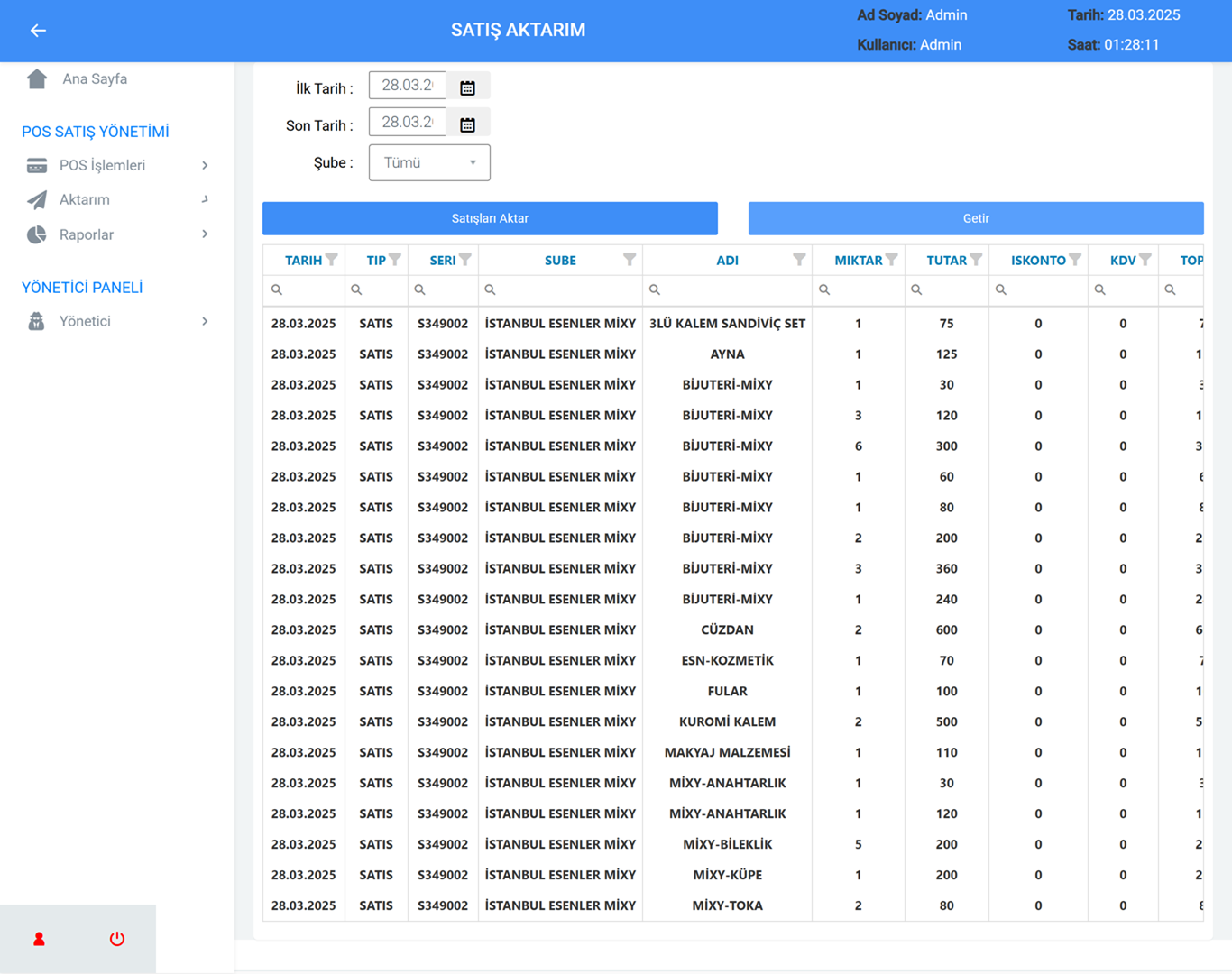Click the back arrow icon
Screen dimensions: 1232x974
(38, 31)
